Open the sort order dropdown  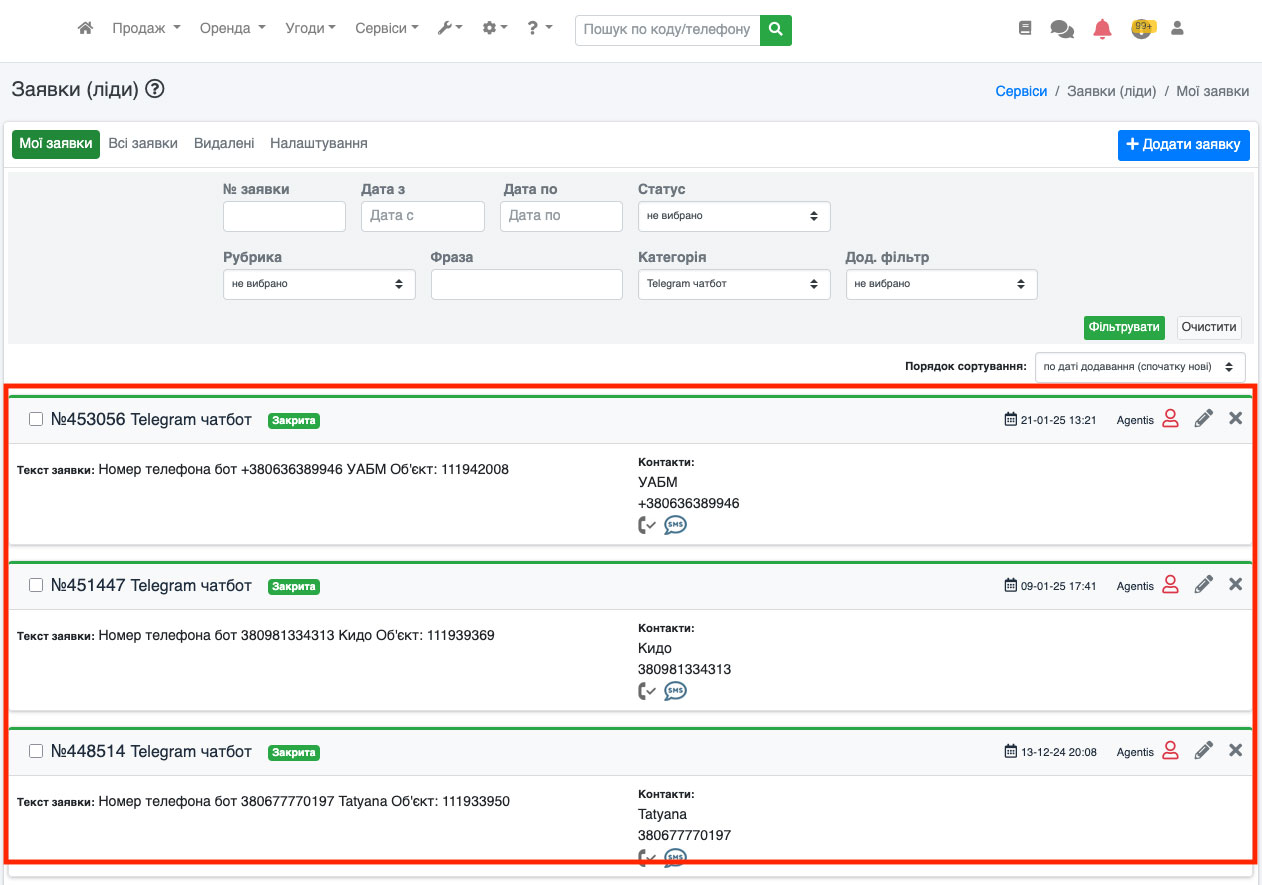pyautogui.click(x=1139, y=367)
